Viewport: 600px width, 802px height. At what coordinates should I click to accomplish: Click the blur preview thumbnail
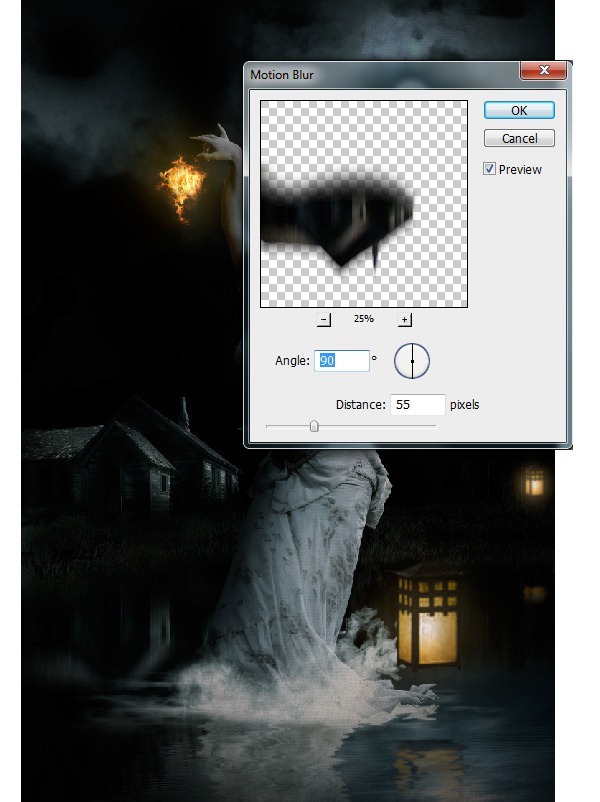[x=364, y=204]
